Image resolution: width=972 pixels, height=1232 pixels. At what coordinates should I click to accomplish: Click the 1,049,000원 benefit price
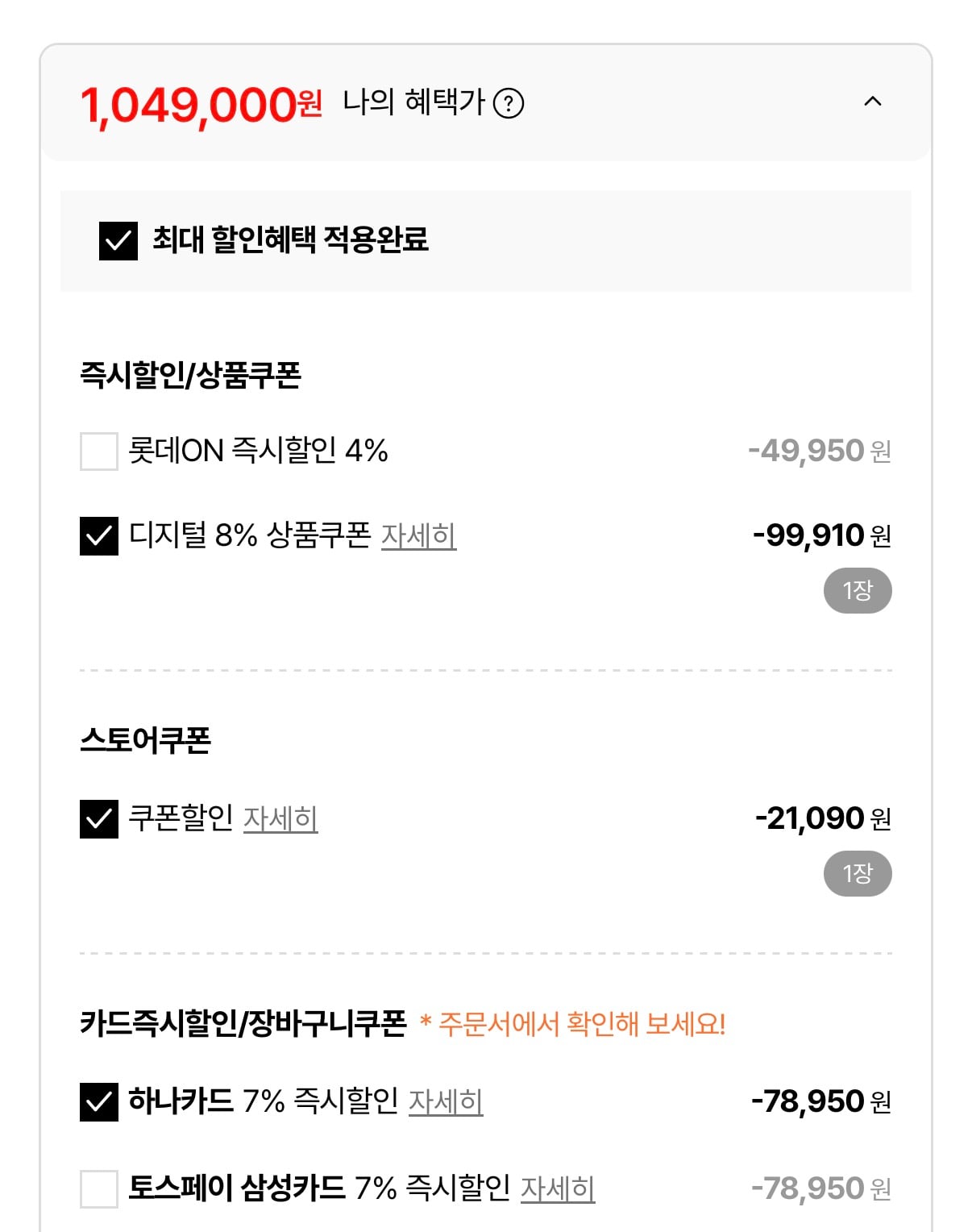pyautogui.click(x=201, y=105)
